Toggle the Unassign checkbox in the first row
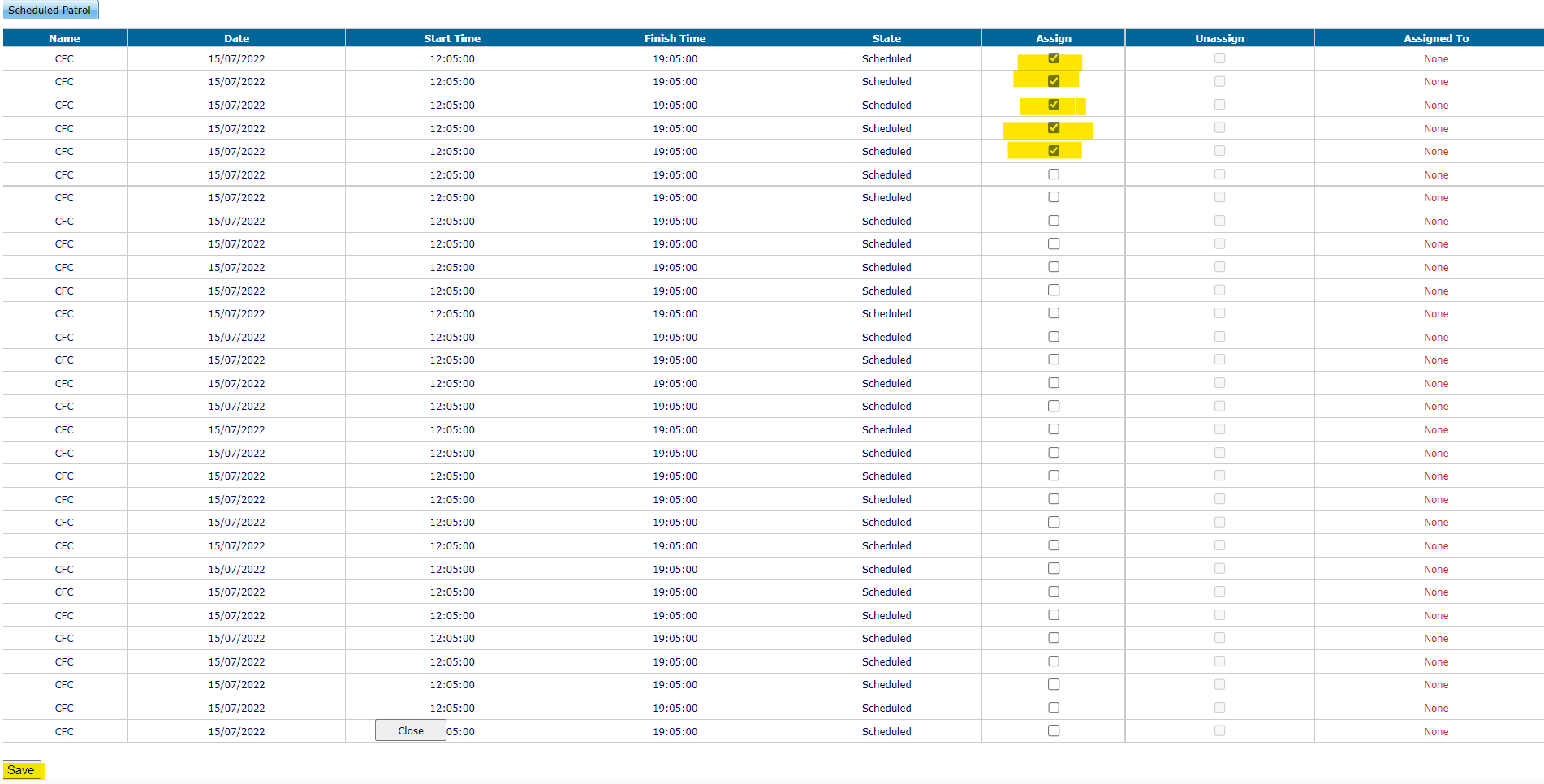The width and height of the screenshot is (1544, 784). pos(1219,58)
